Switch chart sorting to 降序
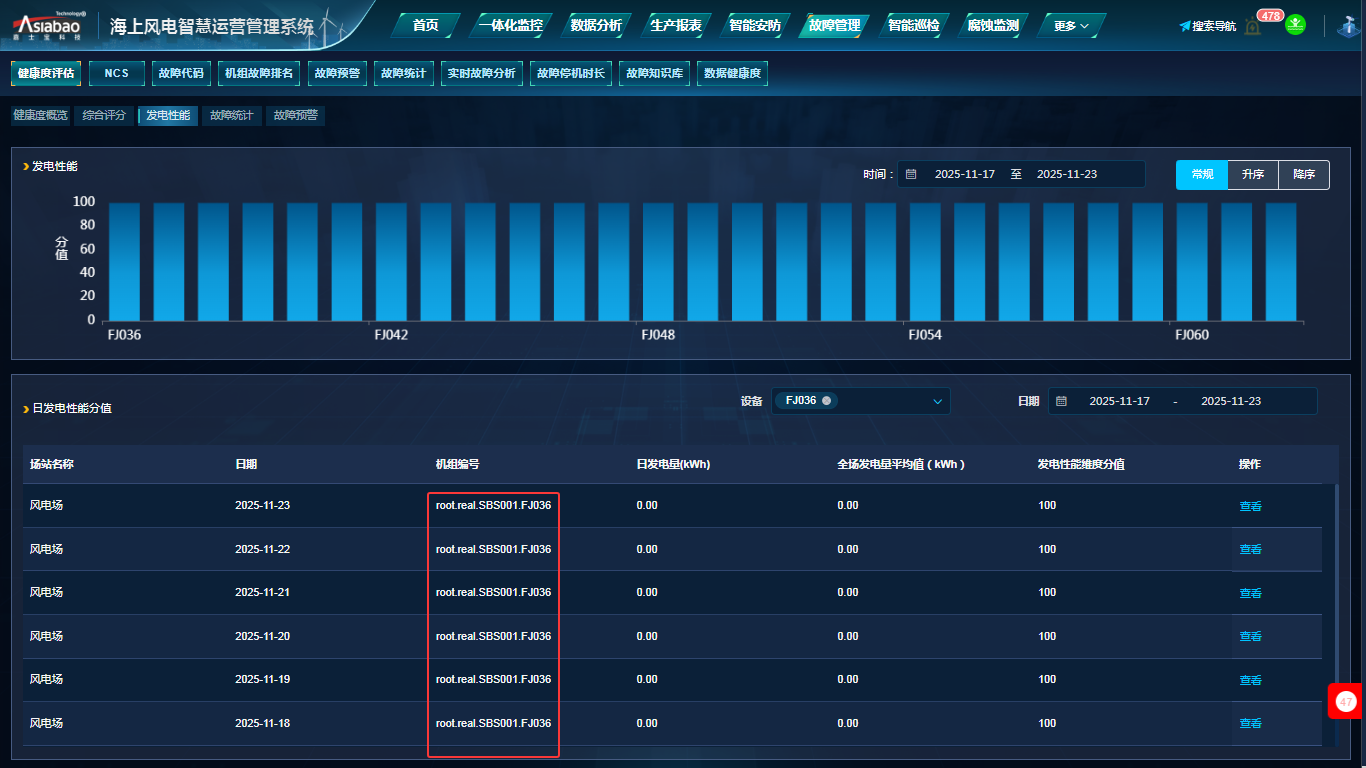Viewport: 1366px width, 768px height. click(1304, 174)
